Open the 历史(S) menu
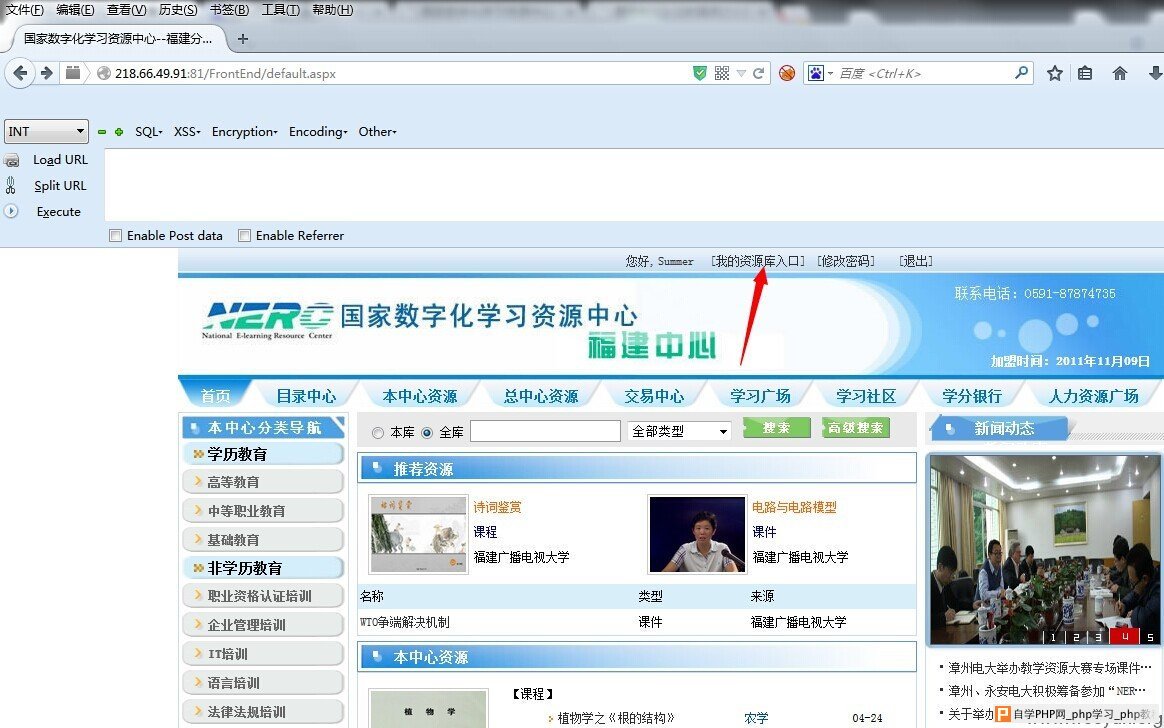The image size is (1164, 728). click(x=178, y=10)
